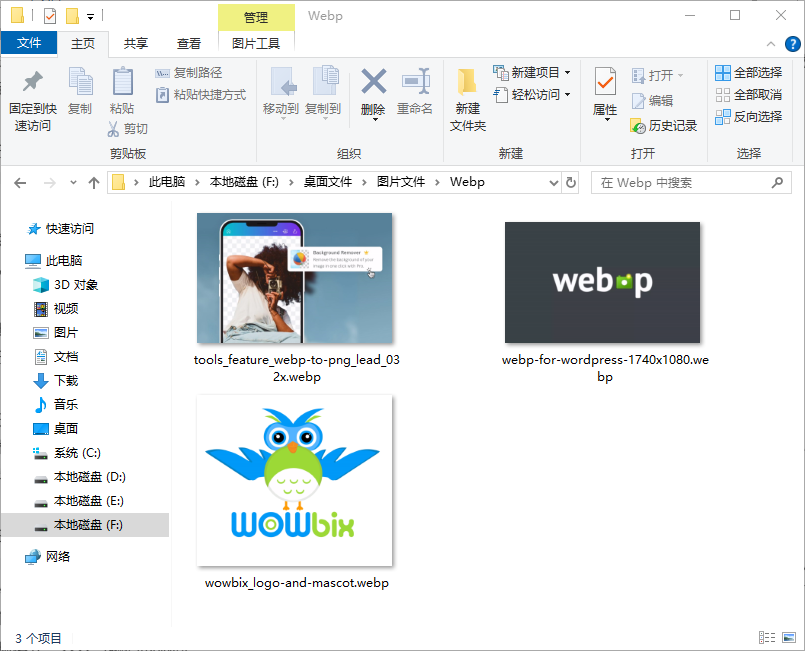
Task: Open History (历史记录)
Action: point(663,126)
